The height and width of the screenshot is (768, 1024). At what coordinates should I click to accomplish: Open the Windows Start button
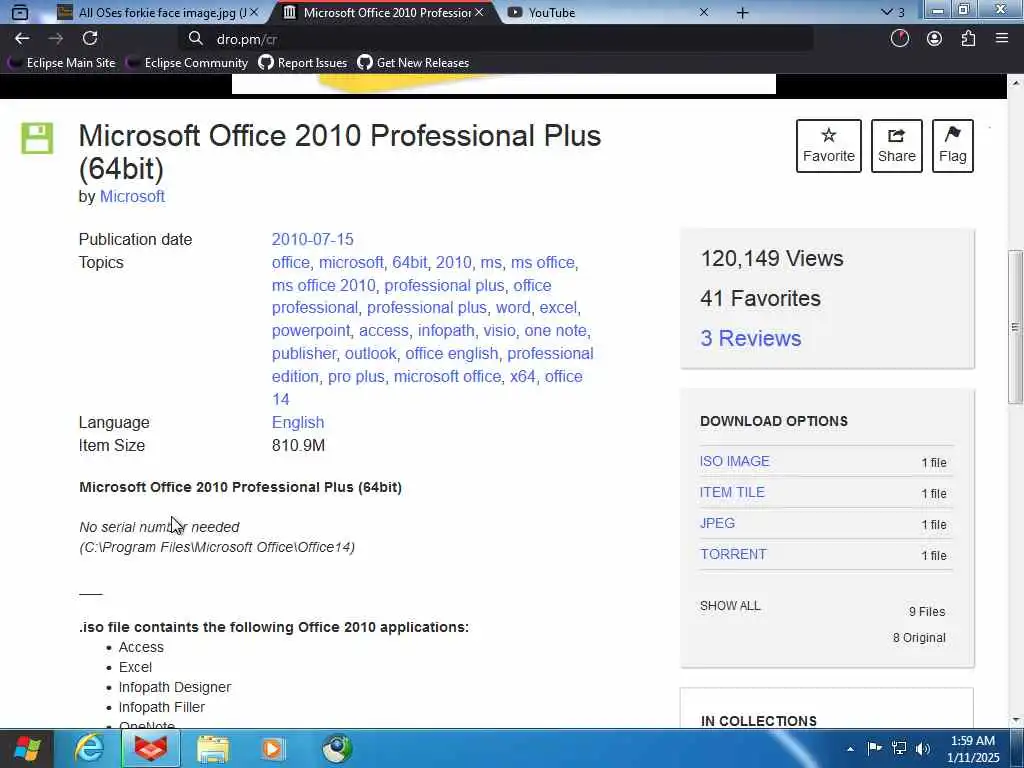[27, 748]
